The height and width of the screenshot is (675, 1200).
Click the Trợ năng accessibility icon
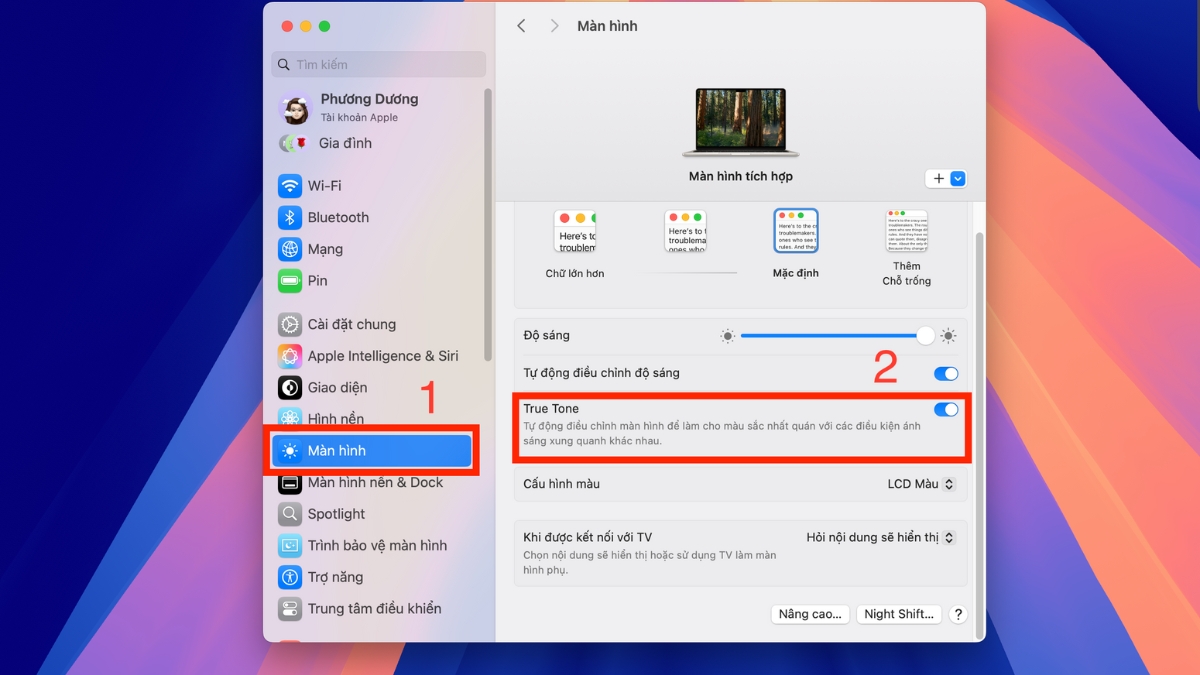(x=290, y=577)
